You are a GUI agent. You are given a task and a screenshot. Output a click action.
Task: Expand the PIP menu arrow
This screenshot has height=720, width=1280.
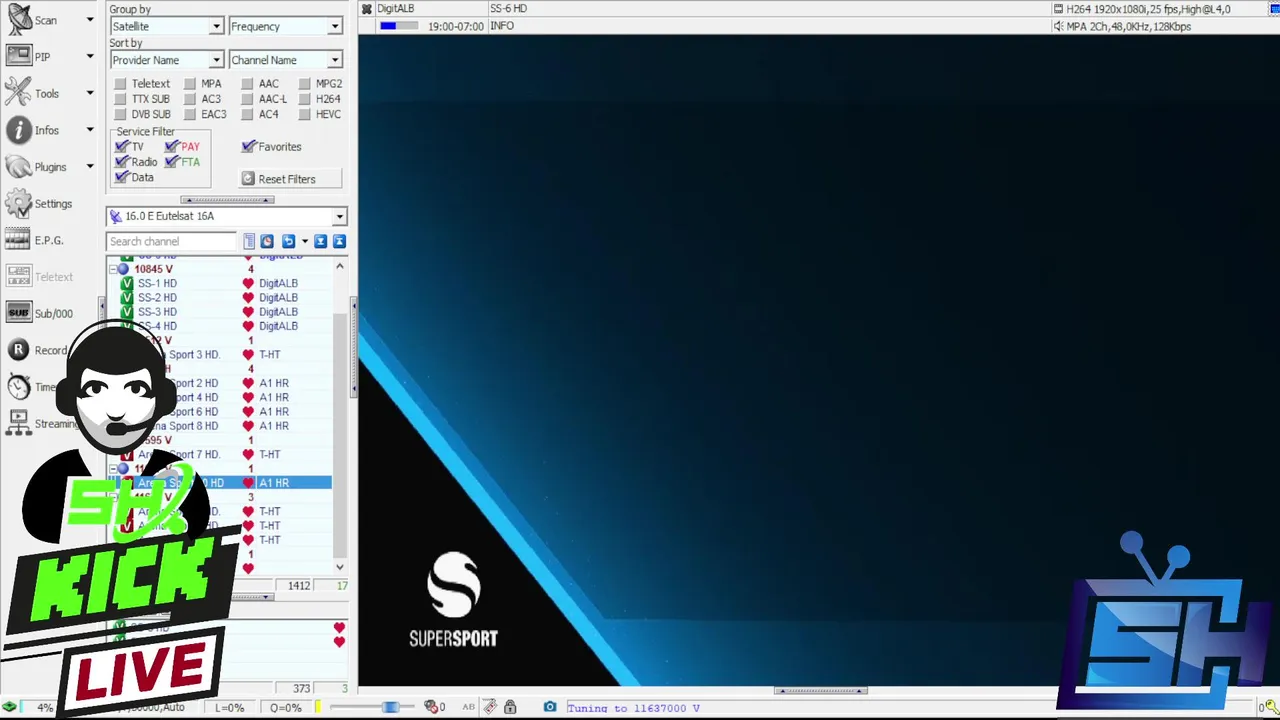click(x=89, y=57)
